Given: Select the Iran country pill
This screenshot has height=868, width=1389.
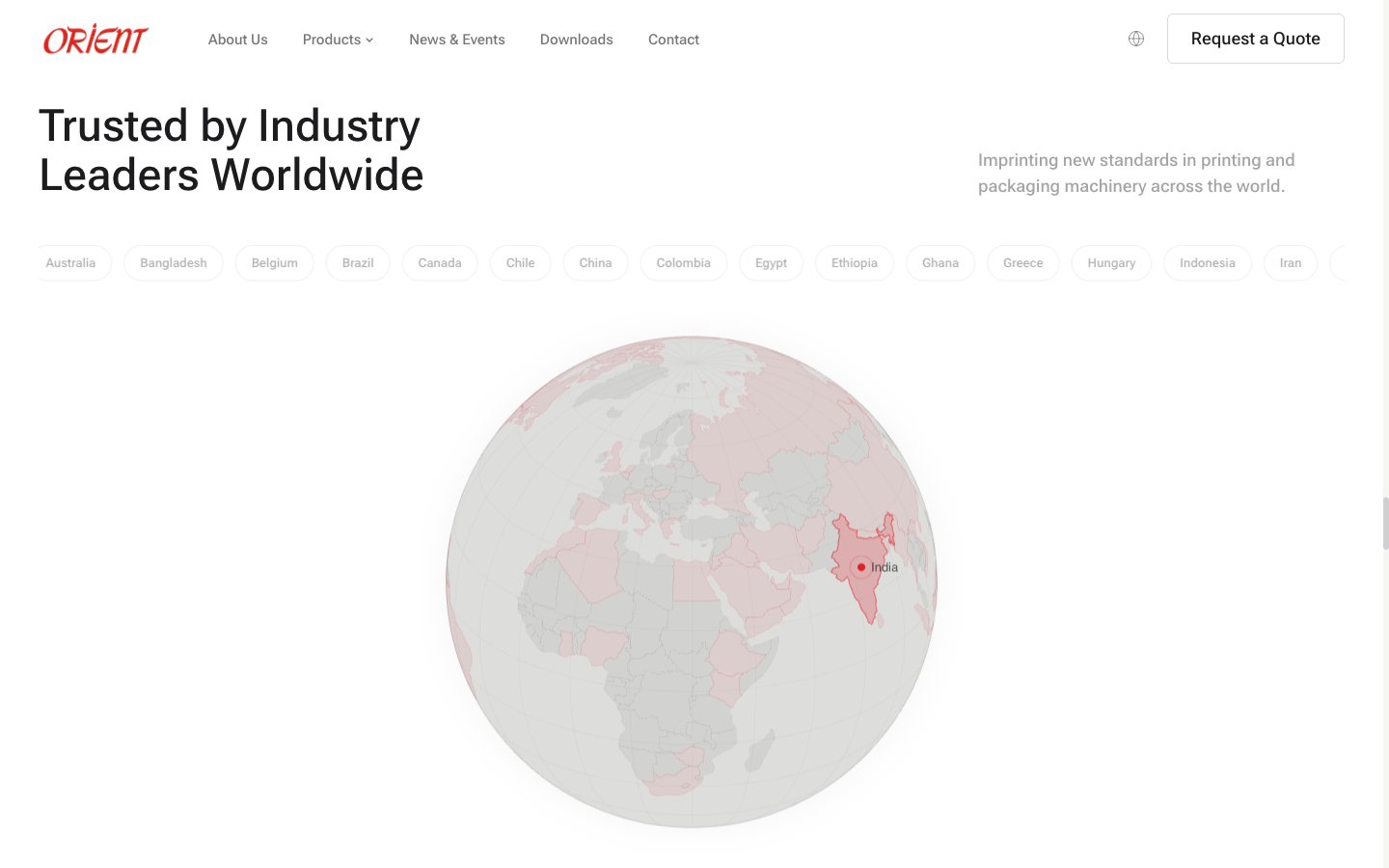Looking at the screenshot, I should pyautogui.click(x=1290, y=262).
